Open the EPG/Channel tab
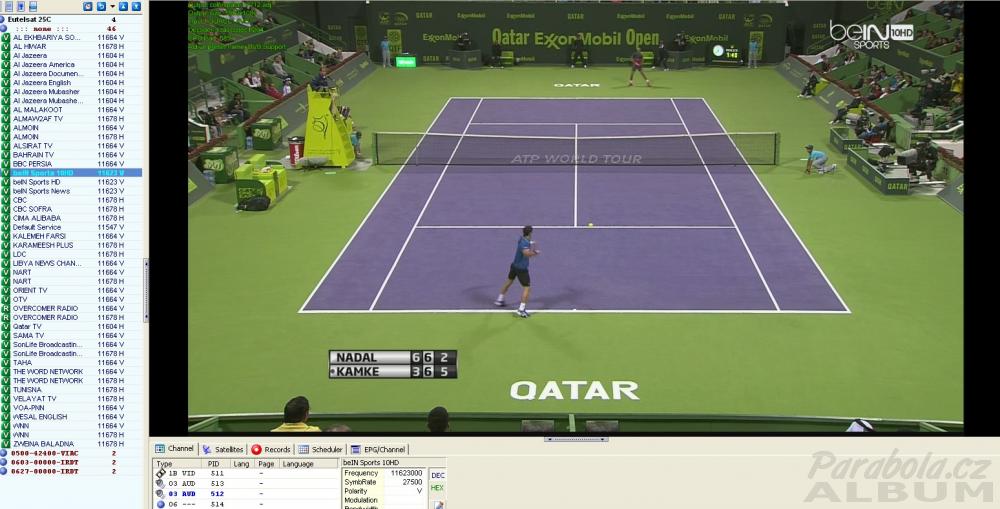This screenshot has width=1000, height=509. (x=378, y=449)
